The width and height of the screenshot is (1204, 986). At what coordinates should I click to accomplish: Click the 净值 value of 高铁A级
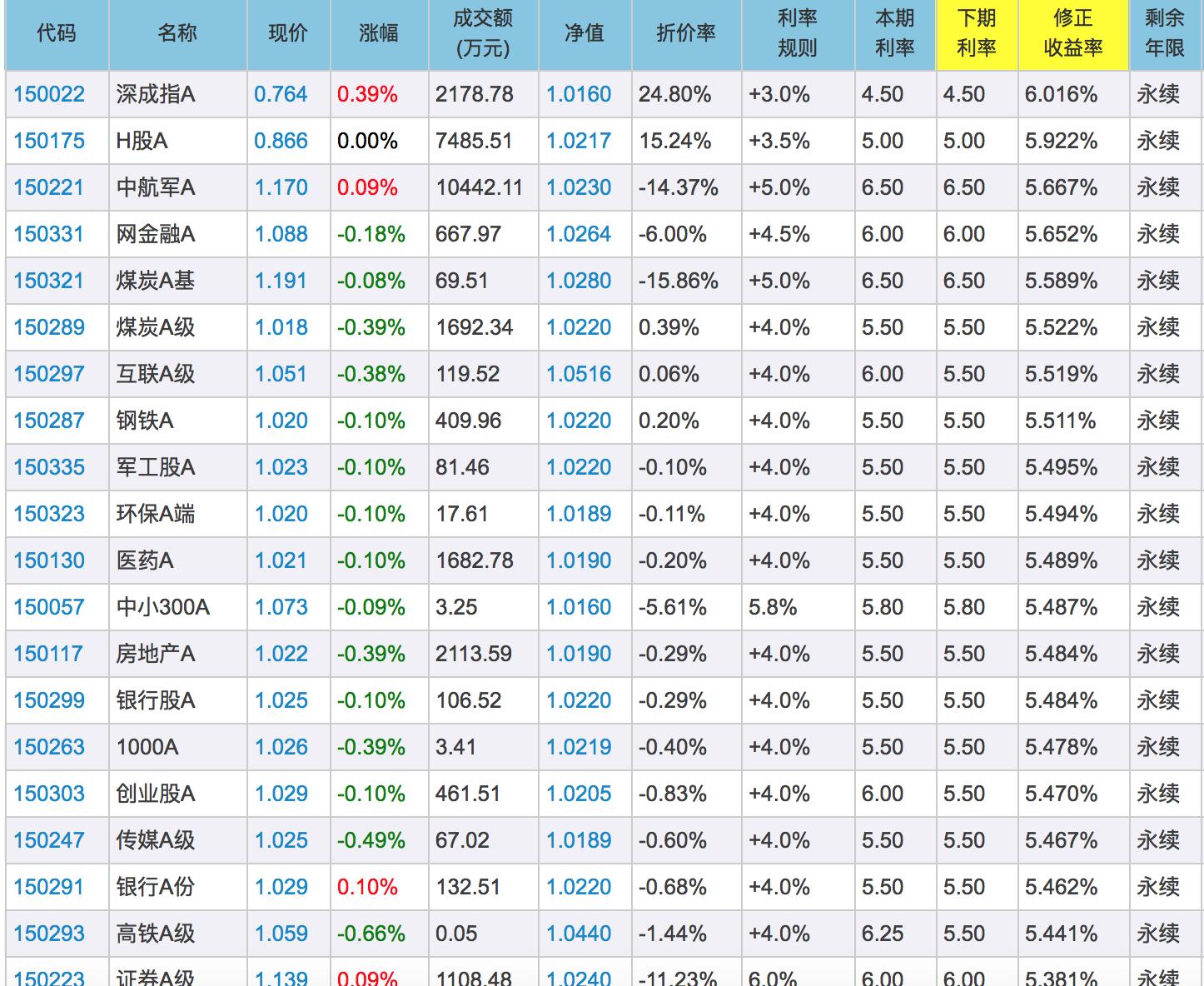pyautogui.click(x=581, y=934)
